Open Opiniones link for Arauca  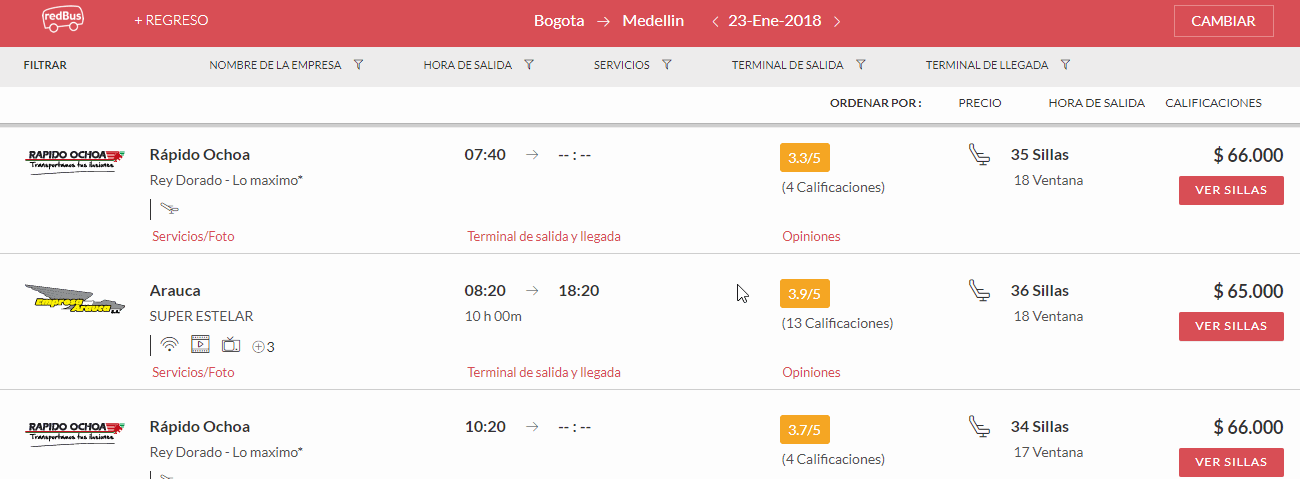[811, 372]
